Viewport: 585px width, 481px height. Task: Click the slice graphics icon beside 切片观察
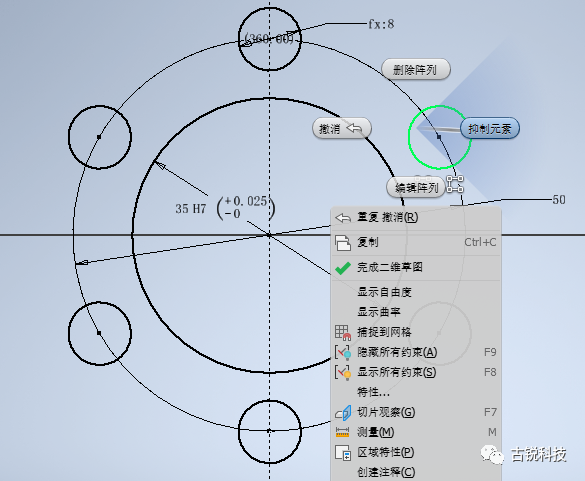pyautogui.click(x=343, y=413)
